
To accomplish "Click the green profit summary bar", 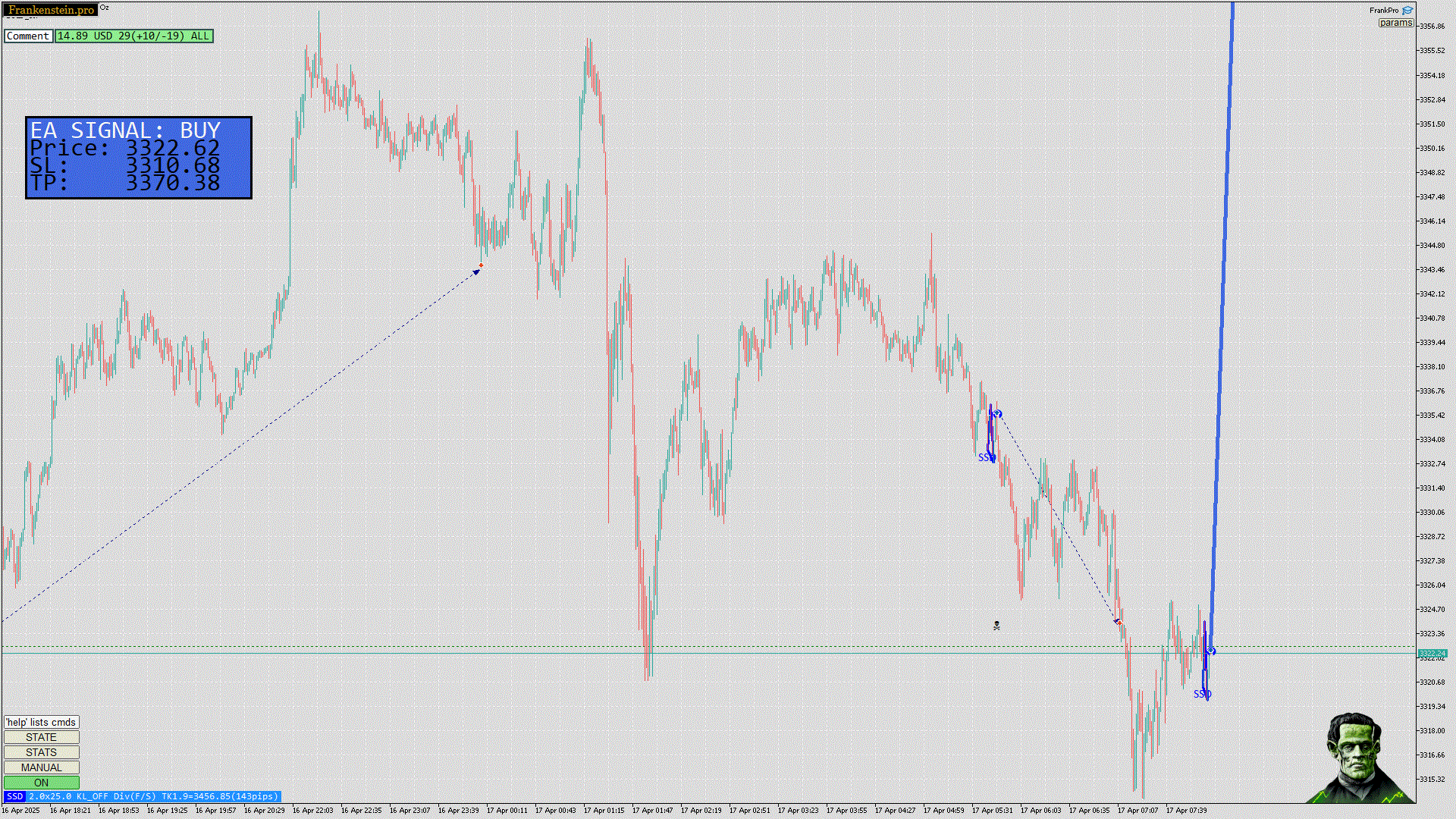I will pyautogui.click(x=133, y=36).
